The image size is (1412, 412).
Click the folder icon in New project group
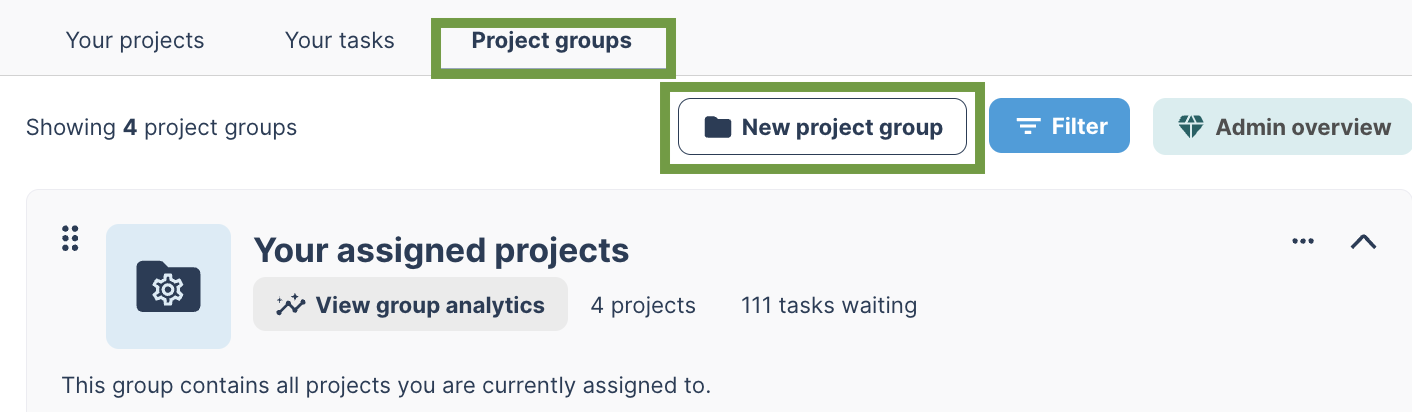(717, 127)
